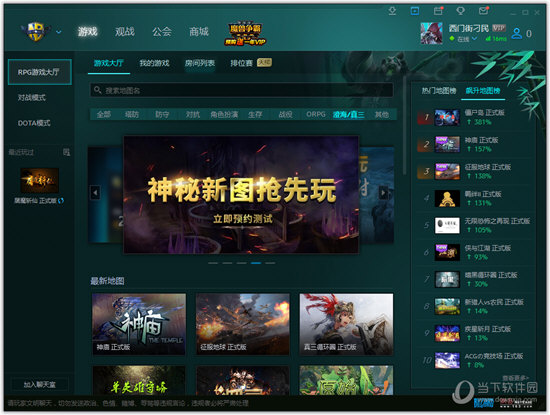Click the magnifier icon in search box
The height and width of the screenshot is (415, 550).
click(98, 90)
